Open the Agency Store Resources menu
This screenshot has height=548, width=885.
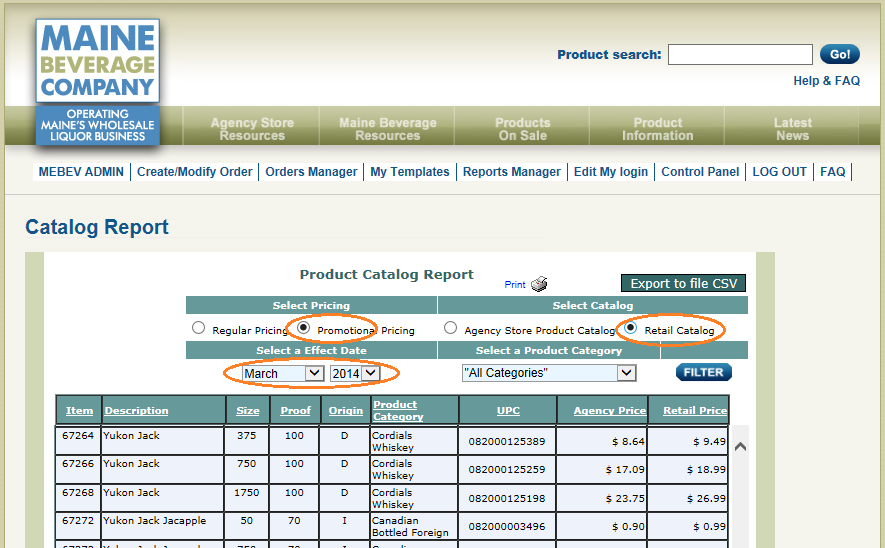point(252,129)
